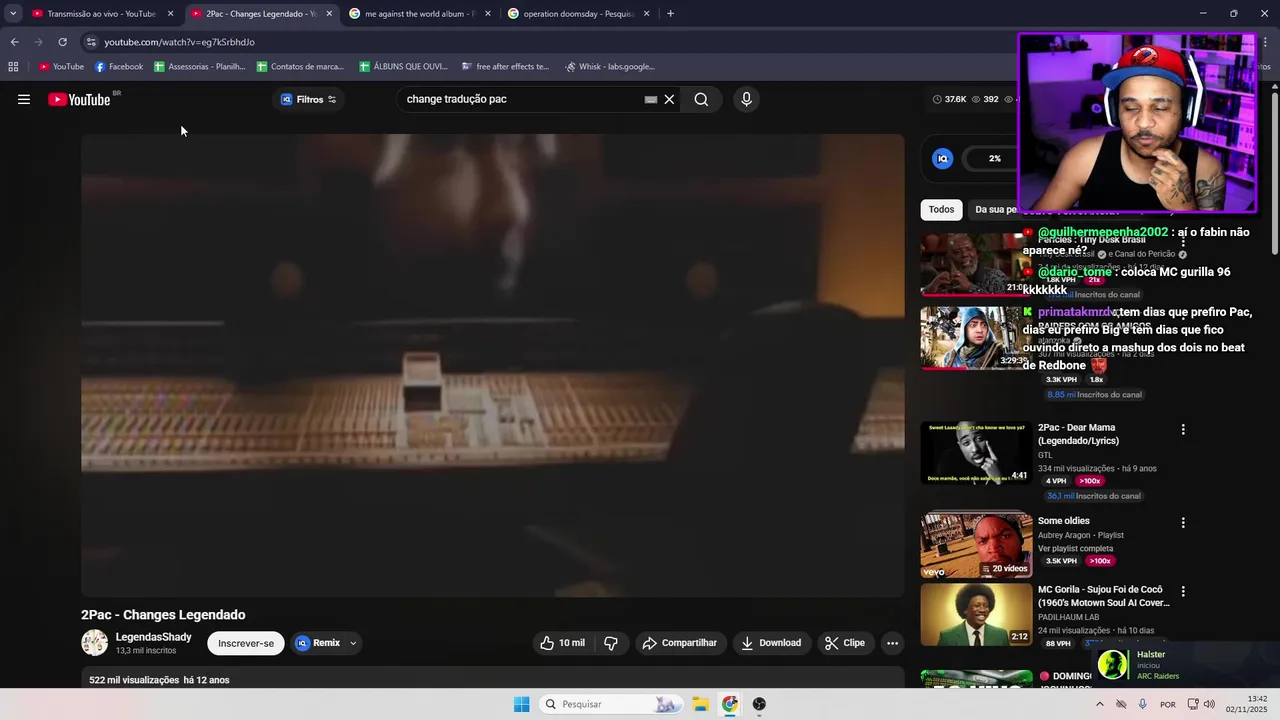Open MC Gorila - Sujou Foi de Cocô thumbnail
1280x720 pixels.
point(976,614)
